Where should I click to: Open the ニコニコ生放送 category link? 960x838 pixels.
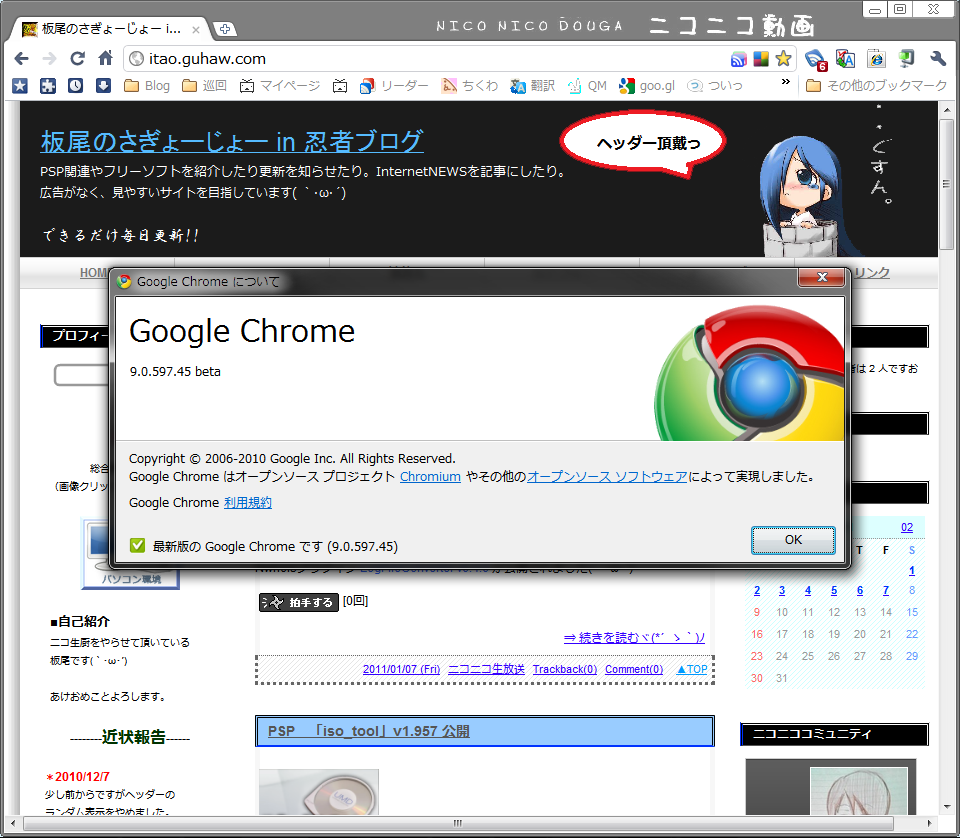pyautogui.click(x=486, y=669)
